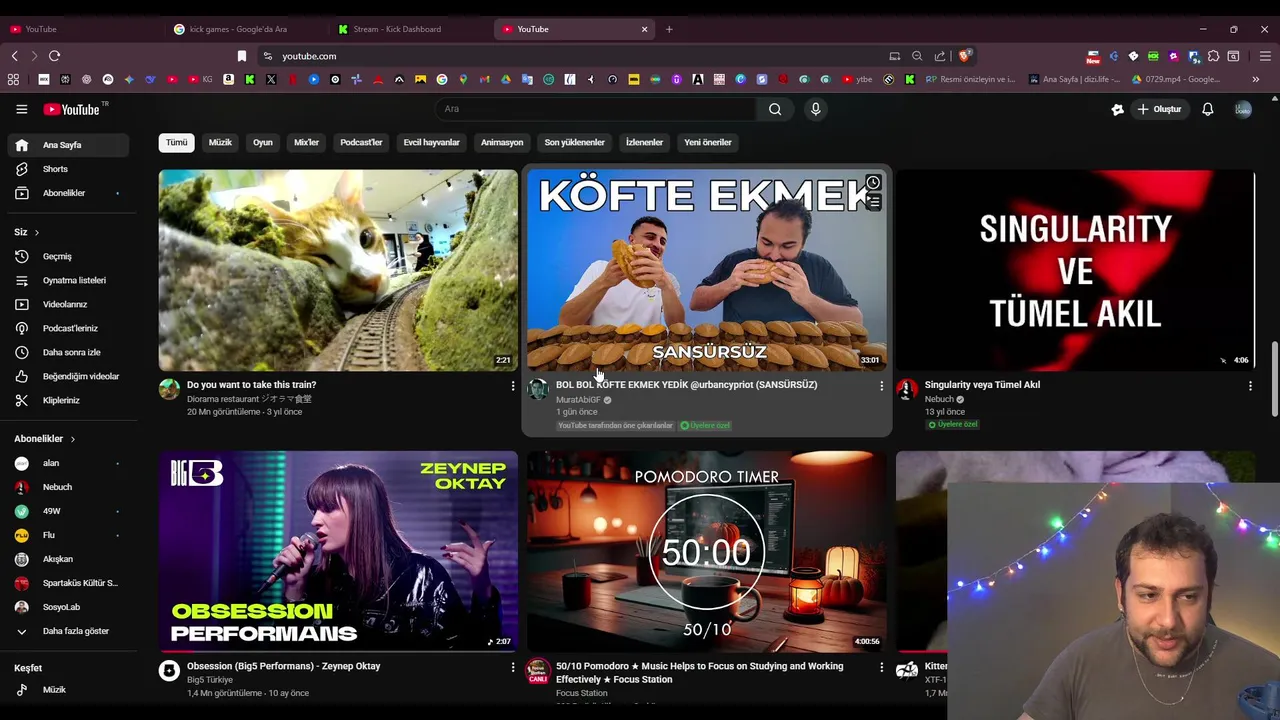Click the Oluştur create button
1280x720 pixels.
pyautogui.click(x=1159, y=109)
